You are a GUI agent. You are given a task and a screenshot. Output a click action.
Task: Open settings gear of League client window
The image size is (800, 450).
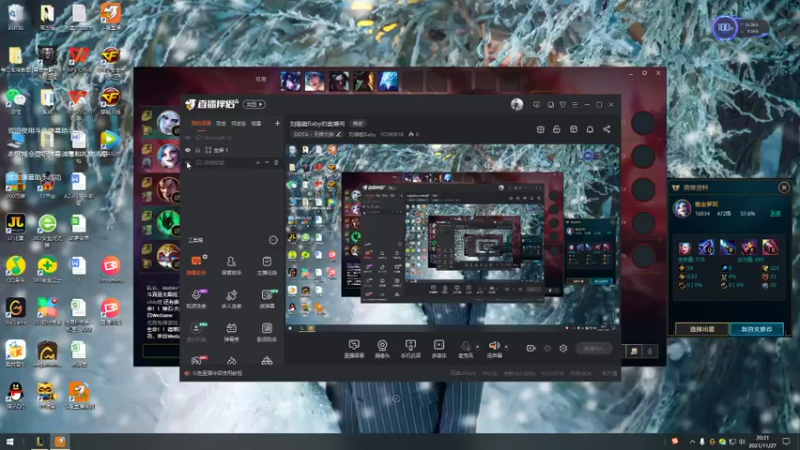[x=644, y=73]
